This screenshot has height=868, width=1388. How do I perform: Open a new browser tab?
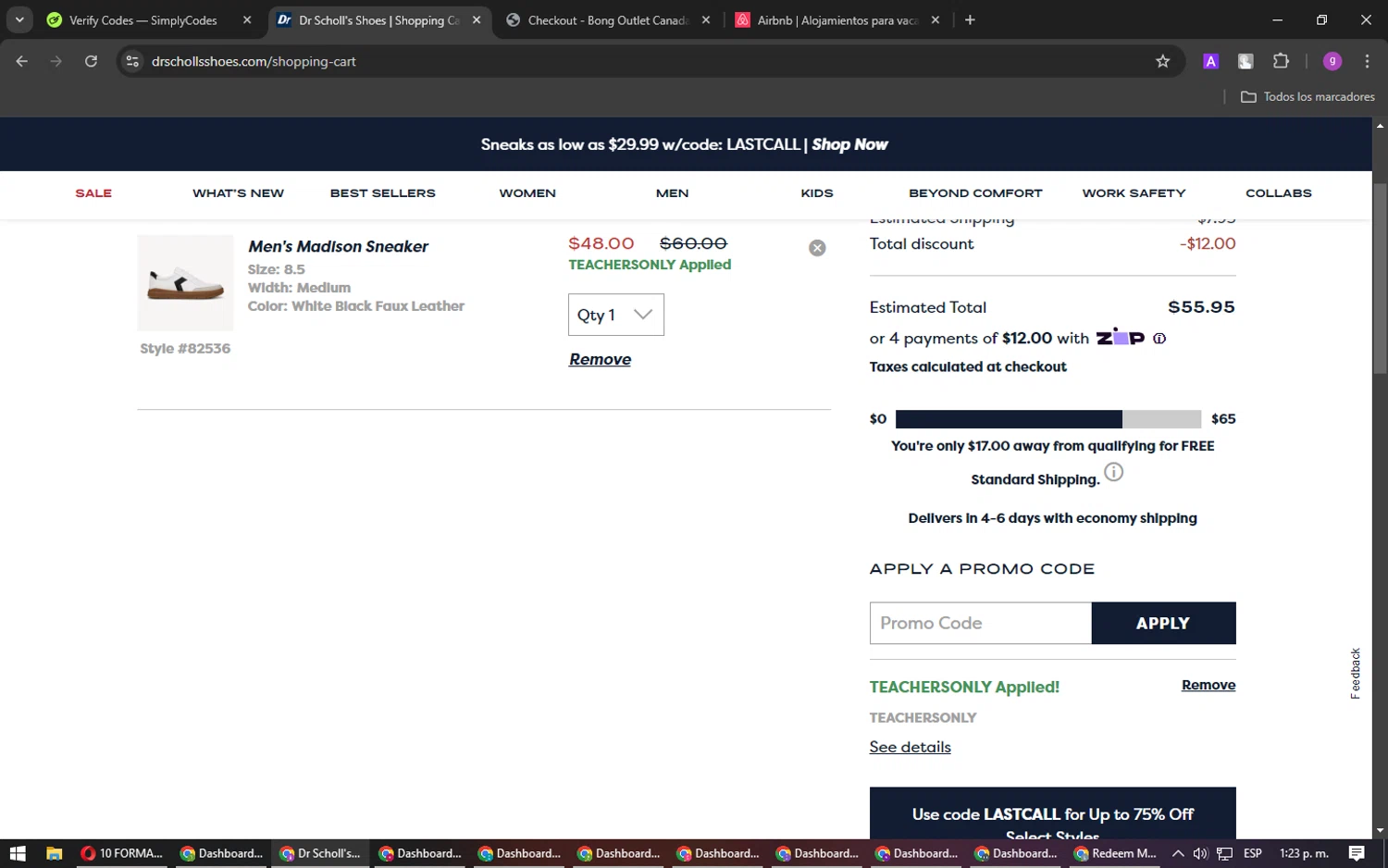pyautogui.click(x=970, y=19)
